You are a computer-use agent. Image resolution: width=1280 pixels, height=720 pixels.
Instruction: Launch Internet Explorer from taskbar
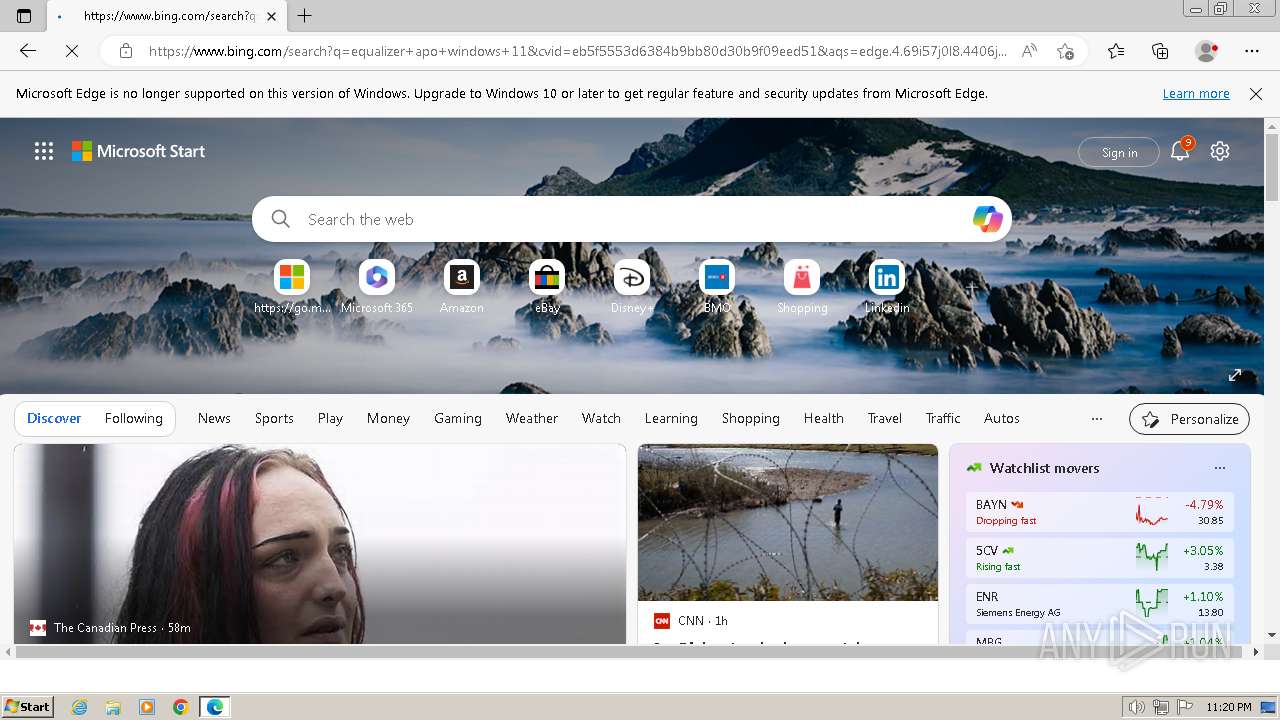[80, 707]
